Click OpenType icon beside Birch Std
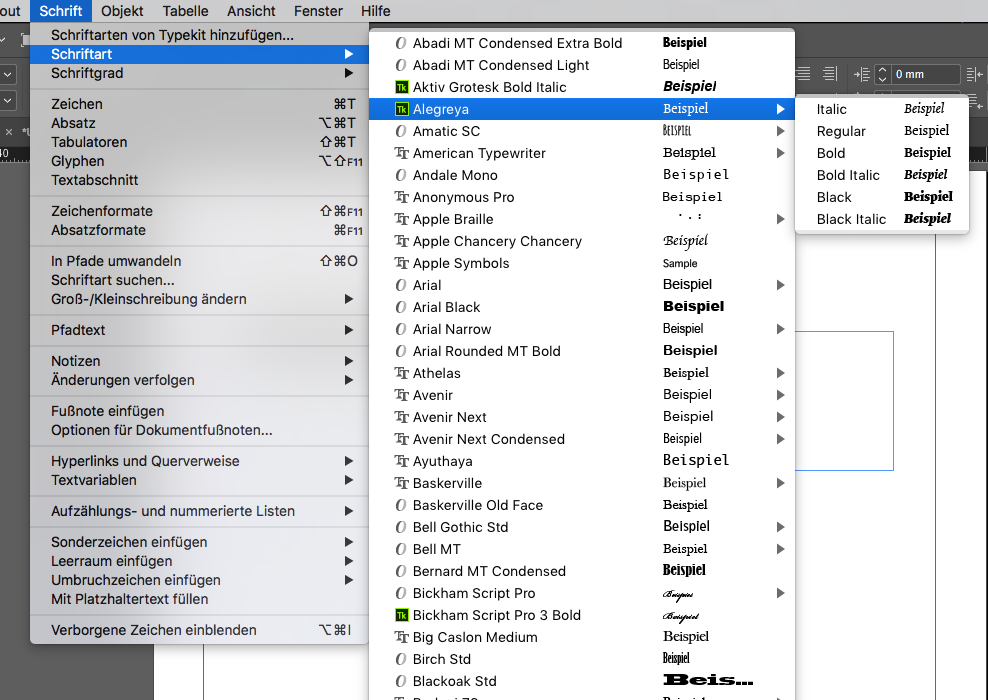This screenshot has width=988, height=700. click(401, 659)
